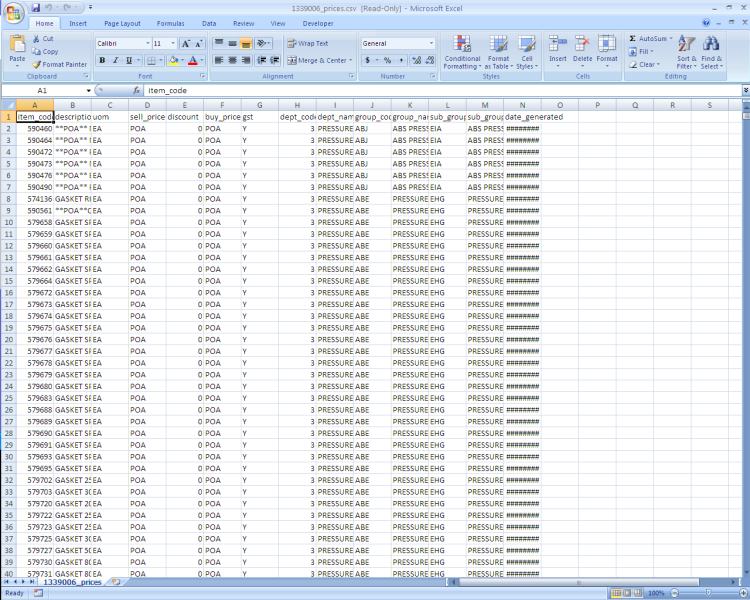Expand the Merge & Center dropdown arrow

coord(351,60)
